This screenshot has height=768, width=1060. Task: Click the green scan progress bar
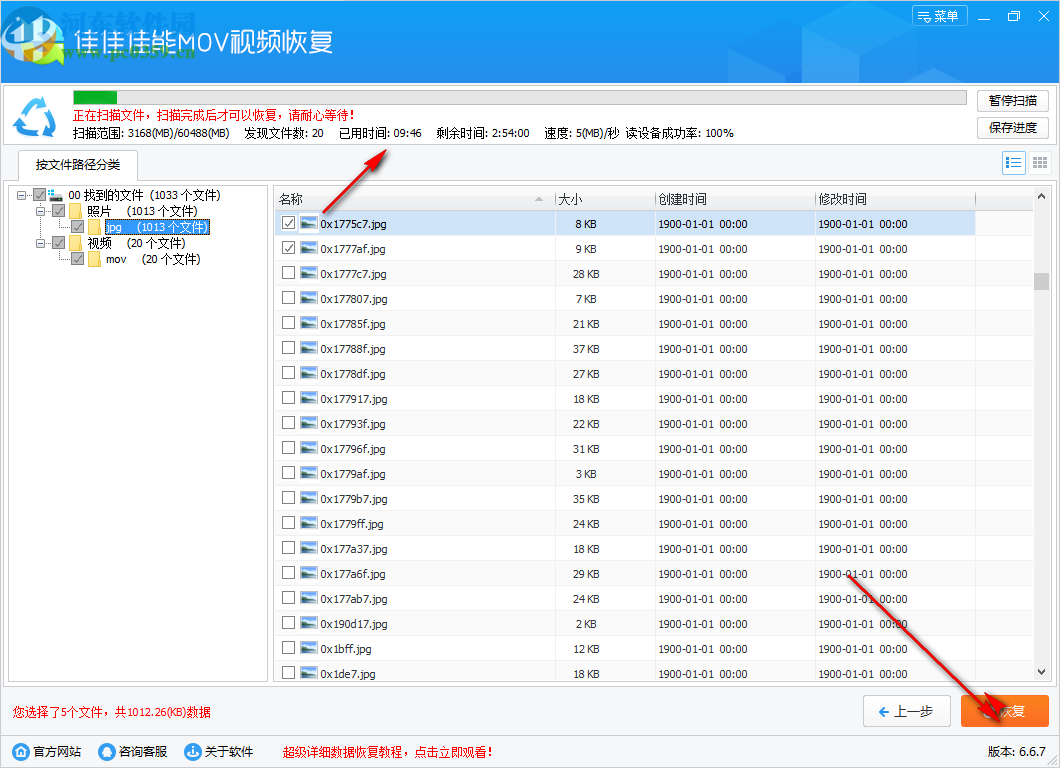point(95,97)
